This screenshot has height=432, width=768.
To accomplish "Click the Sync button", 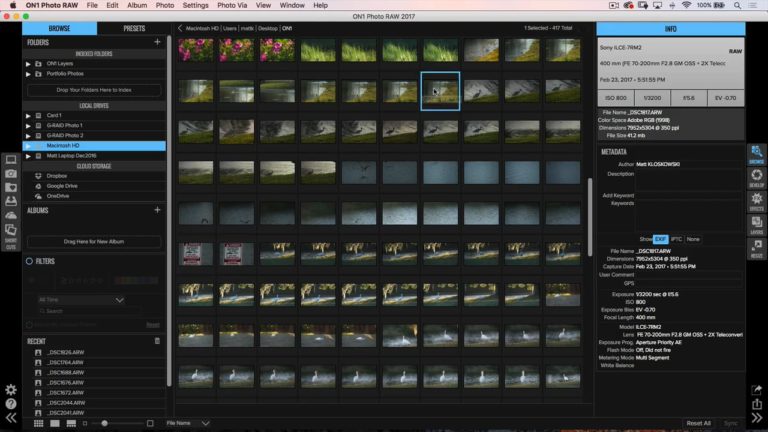I will [730, 423].
